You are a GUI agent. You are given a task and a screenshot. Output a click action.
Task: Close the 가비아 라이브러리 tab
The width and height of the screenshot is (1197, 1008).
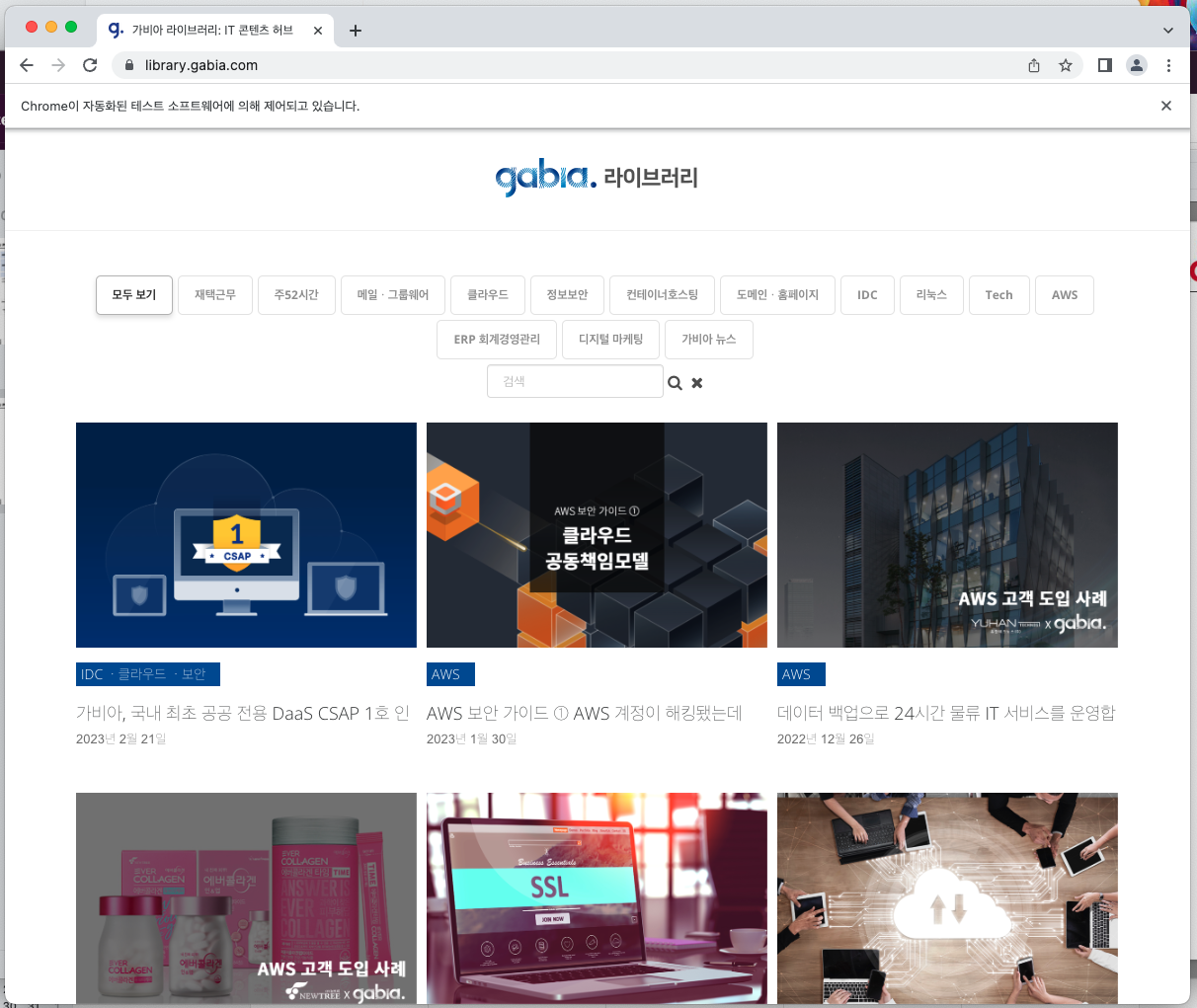(318, 31)
